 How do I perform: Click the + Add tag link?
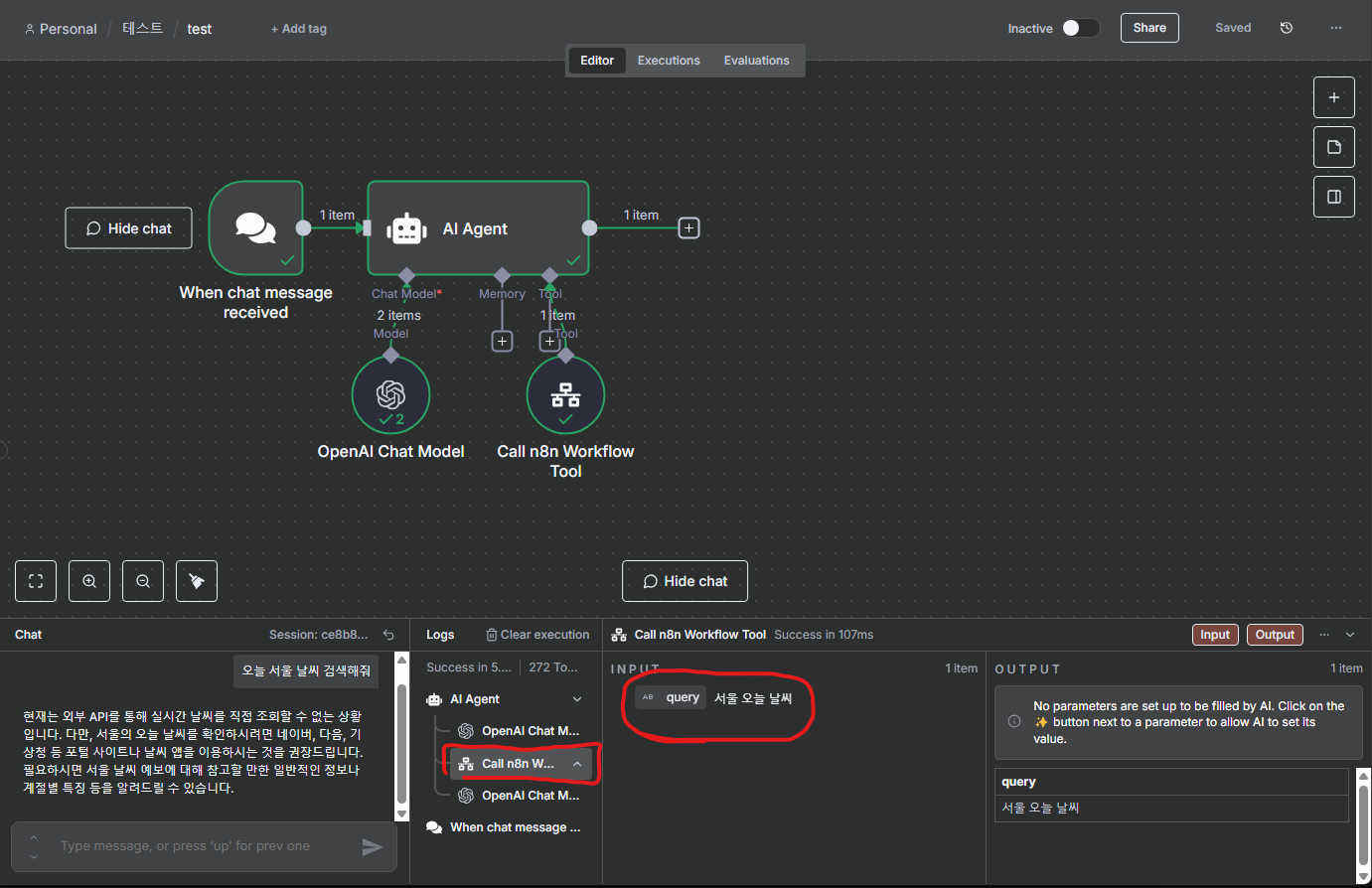[299, 29]
